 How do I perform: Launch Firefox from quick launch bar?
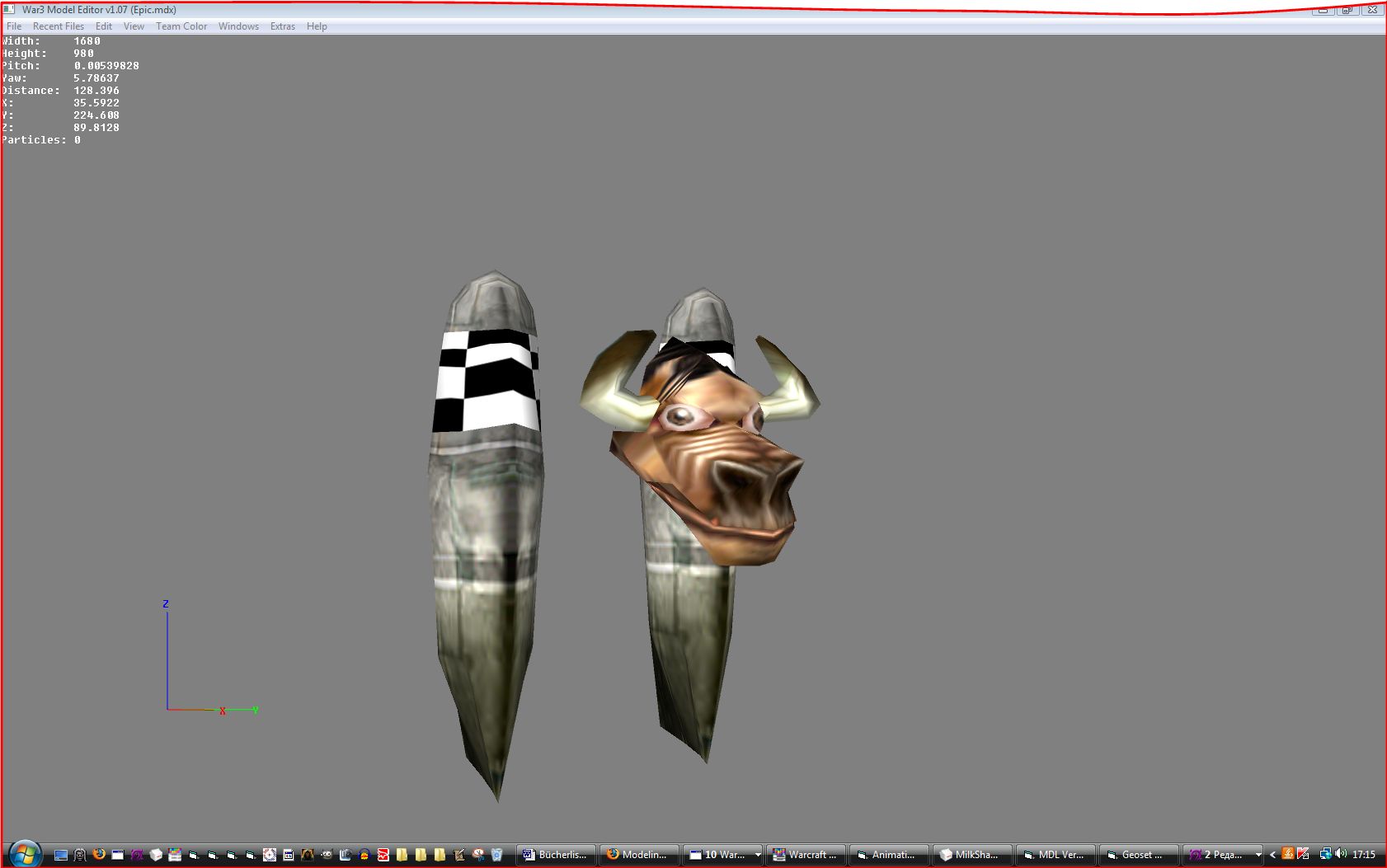point(99,854)
